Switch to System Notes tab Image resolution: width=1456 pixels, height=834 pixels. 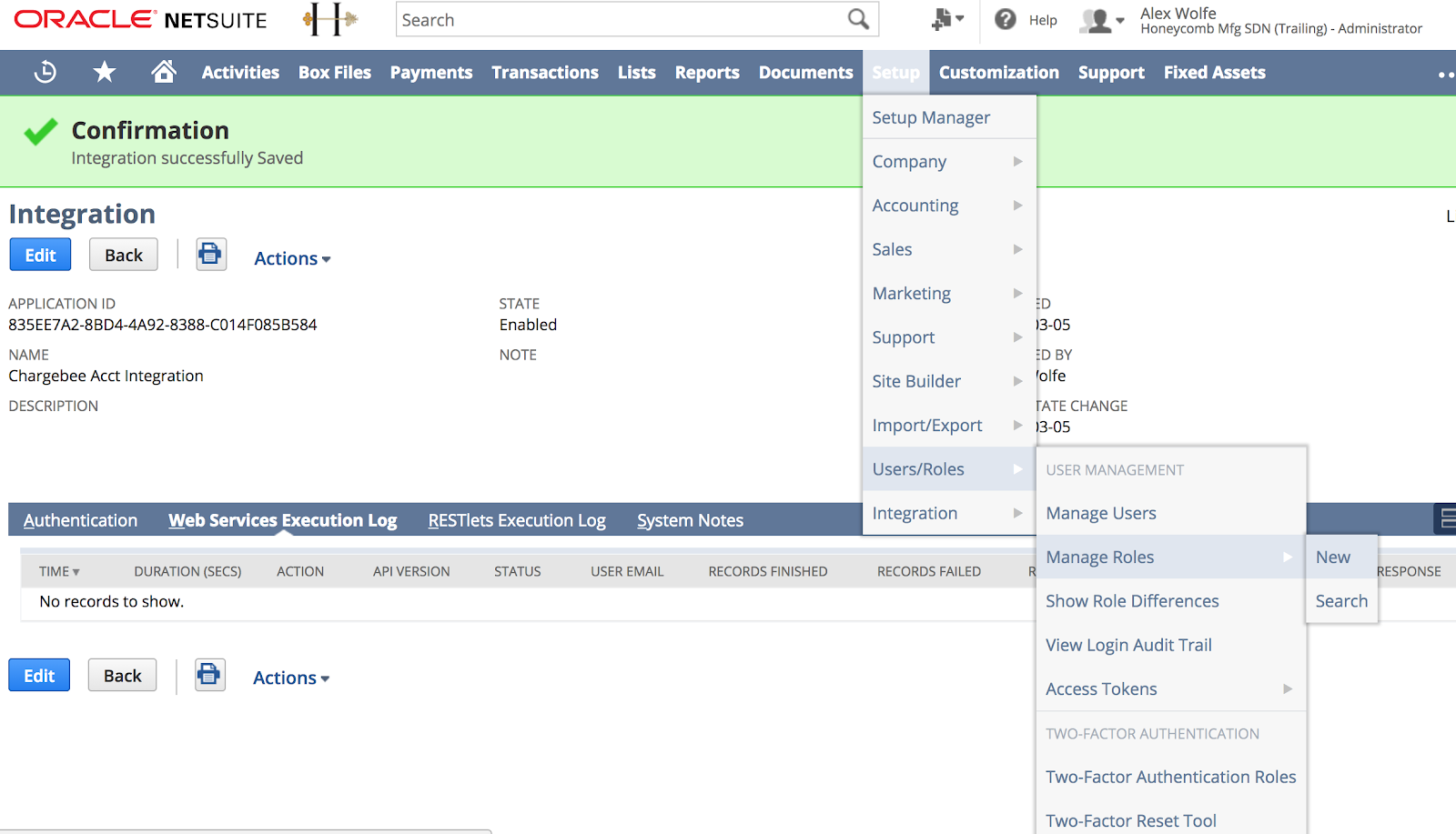[x=690, y=520]
